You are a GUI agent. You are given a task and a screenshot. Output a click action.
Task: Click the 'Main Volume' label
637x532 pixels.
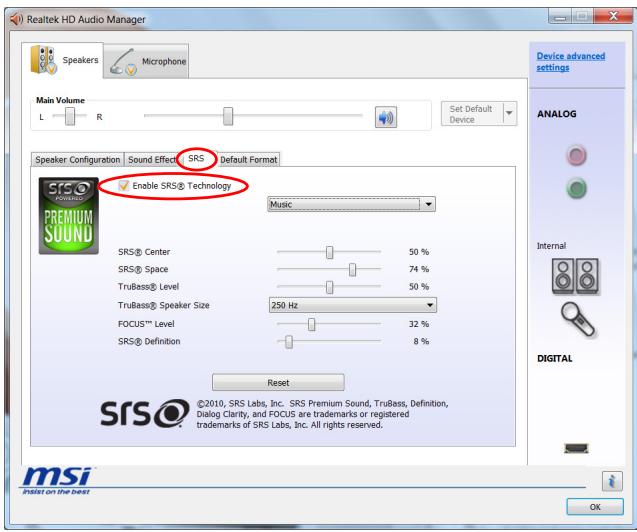(60, 100)
